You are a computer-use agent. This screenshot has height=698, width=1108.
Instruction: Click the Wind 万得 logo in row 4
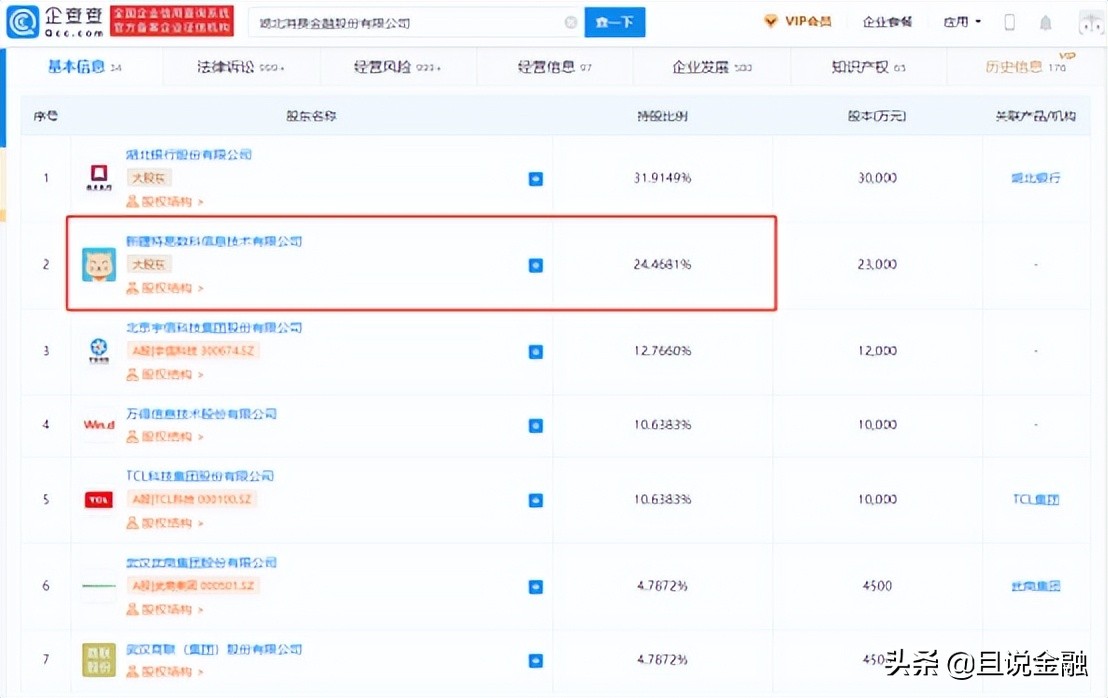coord(98,424)
